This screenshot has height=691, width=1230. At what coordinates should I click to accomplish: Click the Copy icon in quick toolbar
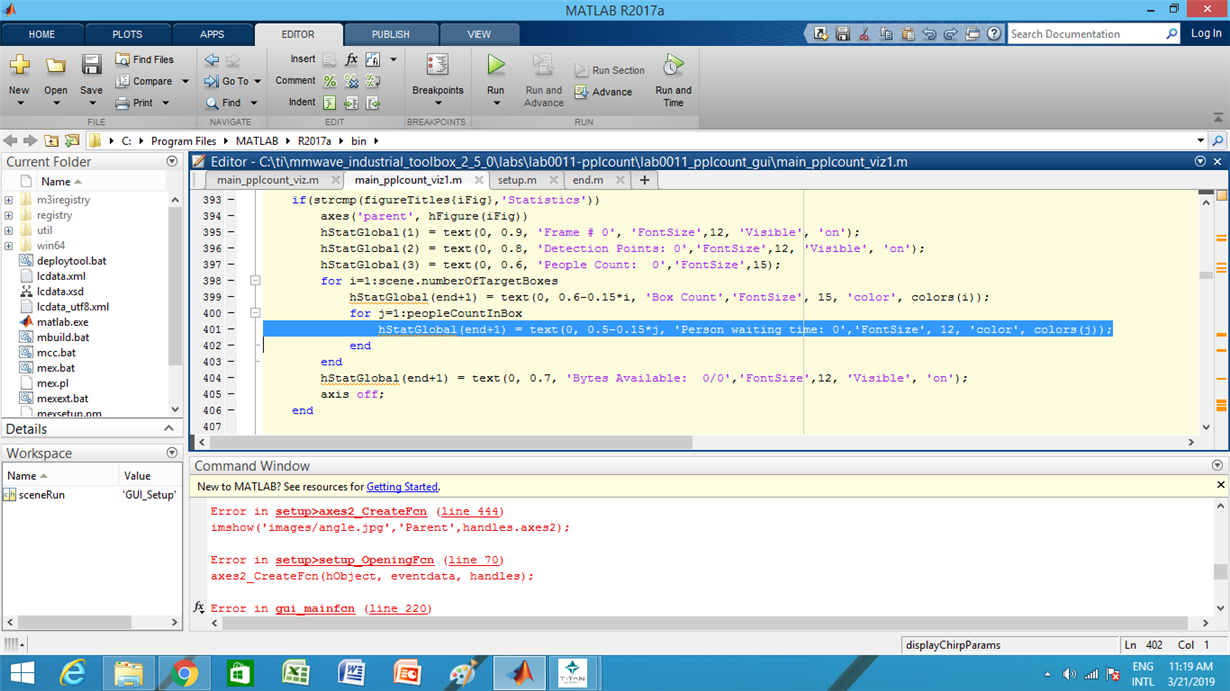[x=886, y=34]
